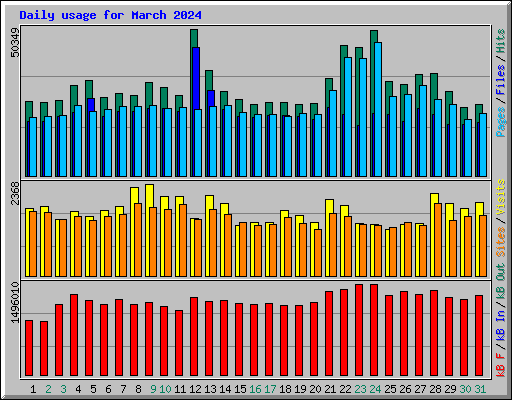
Task: Select day 8 axis label
Action: (x=138, y=389)
